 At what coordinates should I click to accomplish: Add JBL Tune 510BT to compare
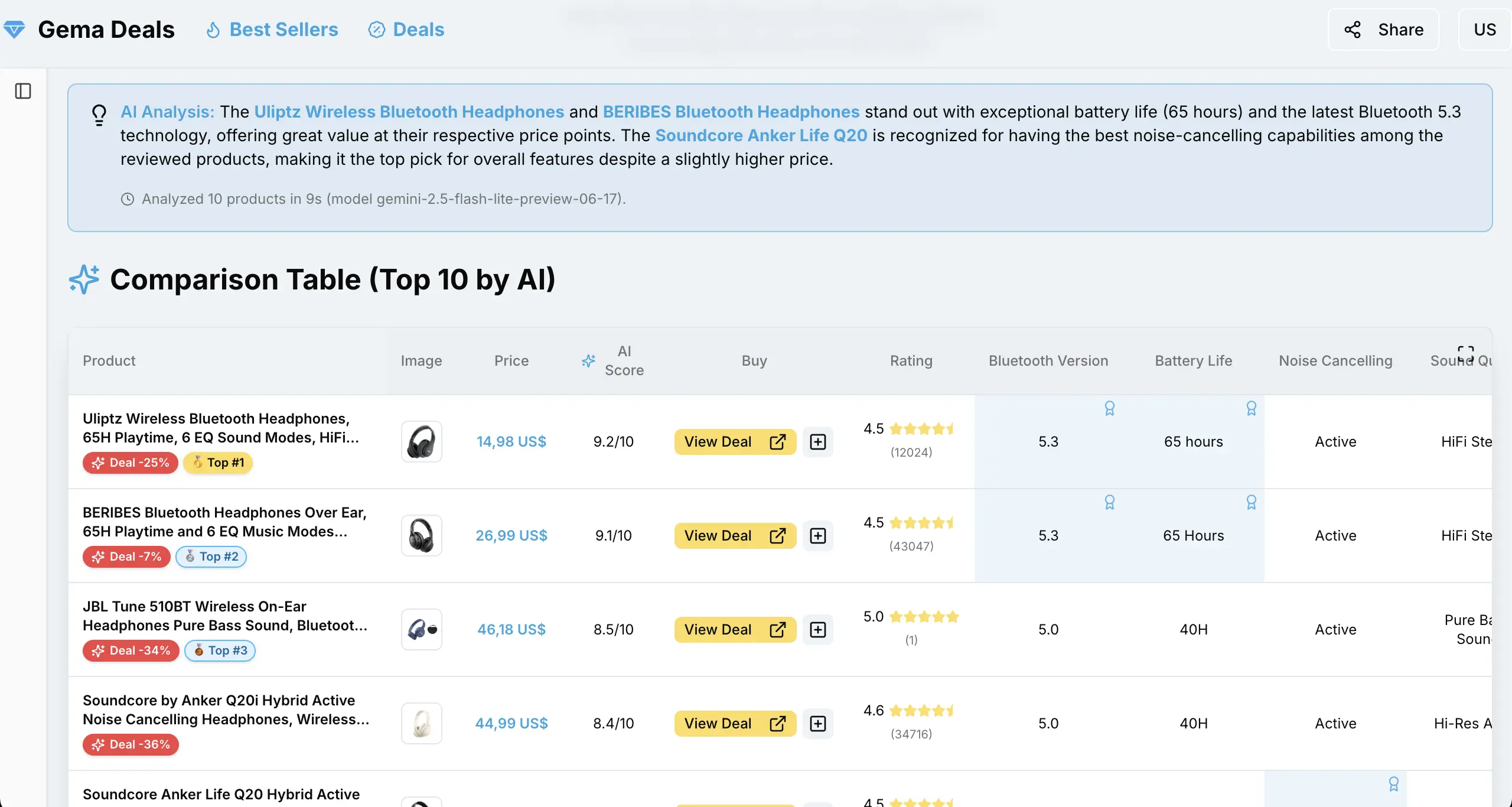[x=817, y=630]
